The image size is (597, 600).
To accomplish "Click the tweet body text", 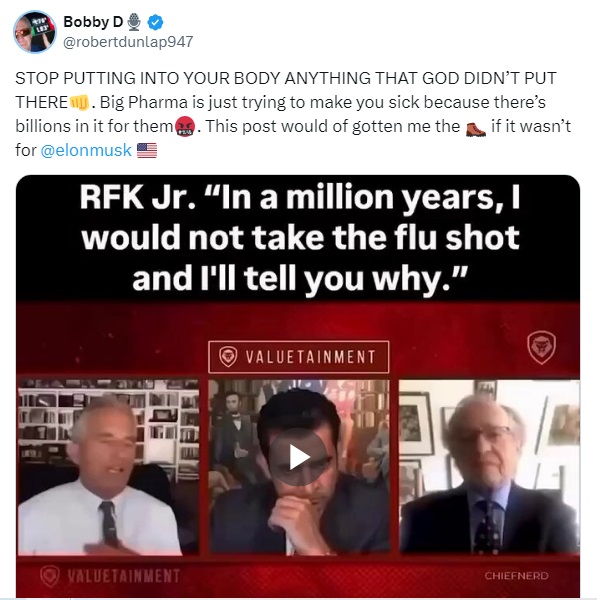I will 293,114.
